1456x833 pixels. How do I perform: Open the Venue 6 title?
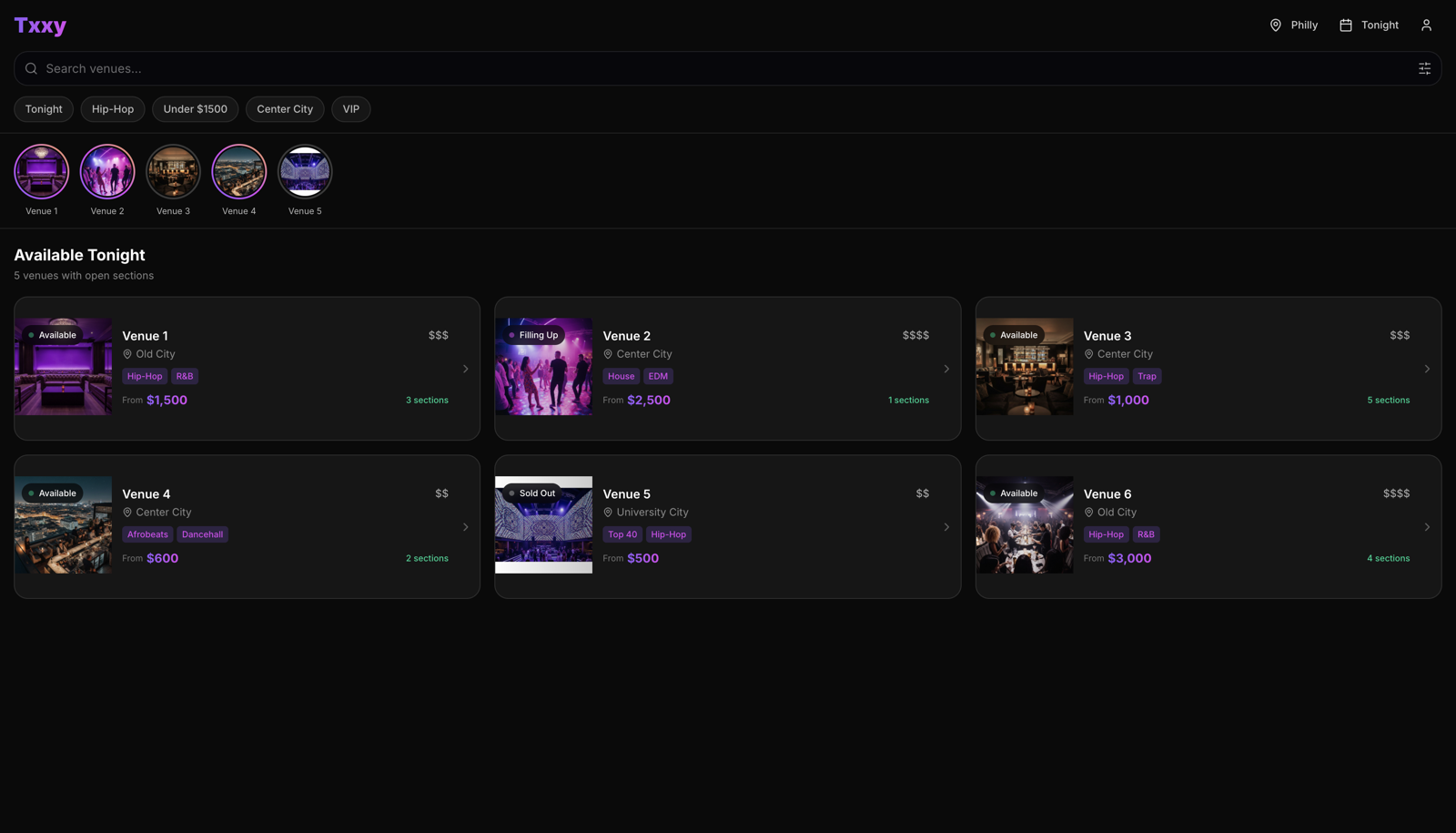tap(1107, 494)
